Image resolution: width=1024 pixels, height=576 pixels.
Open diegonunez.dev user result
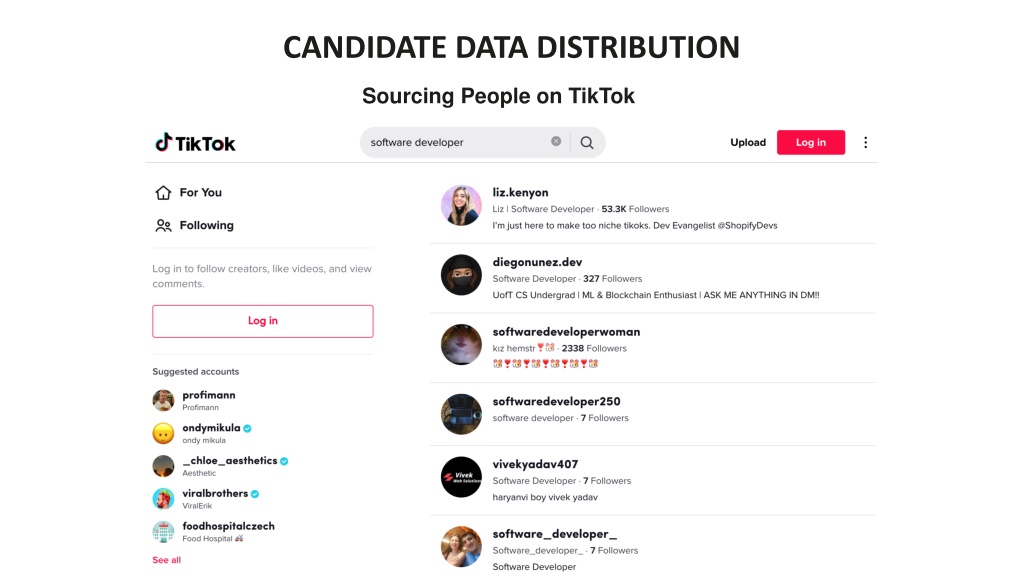652,278
